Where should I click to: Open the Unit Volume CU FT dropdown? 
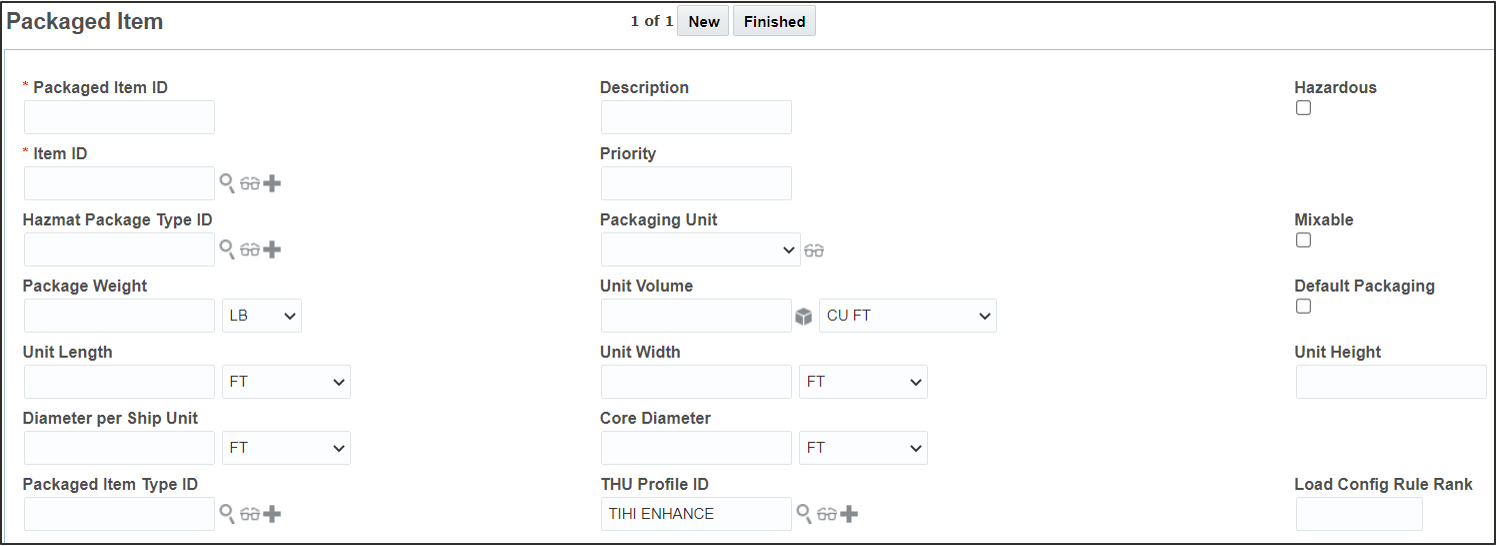coord(907,316)
